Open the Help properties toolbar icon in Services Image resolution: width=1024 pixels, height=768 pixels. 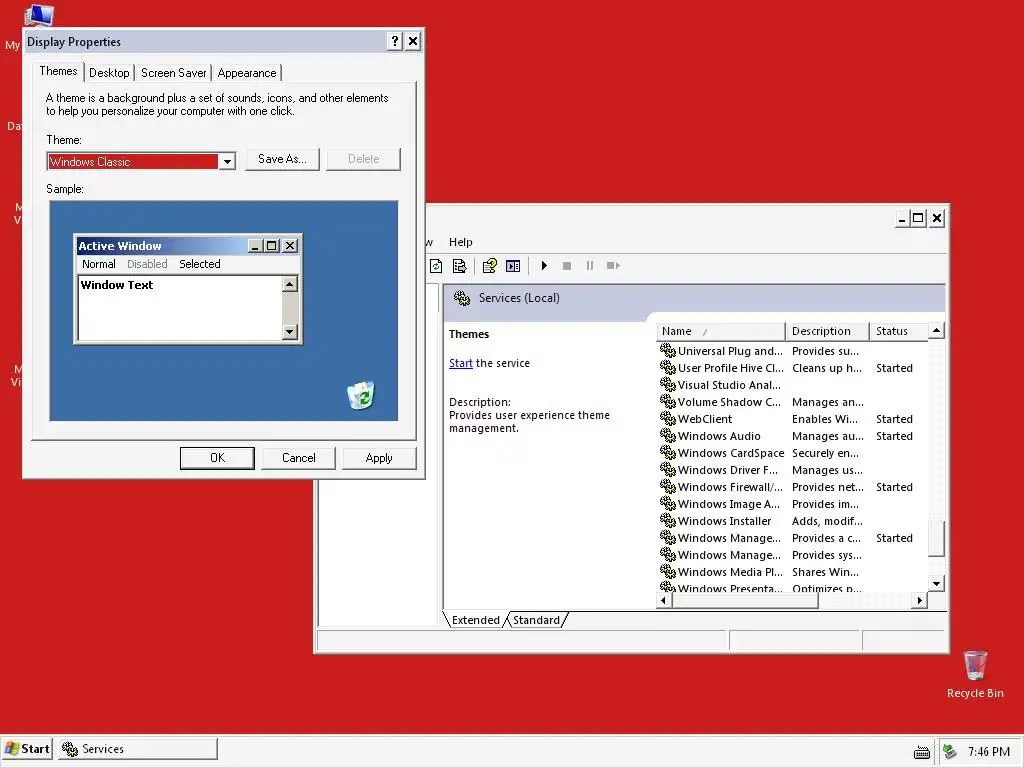pyautogui.click(x=490, y=266)
